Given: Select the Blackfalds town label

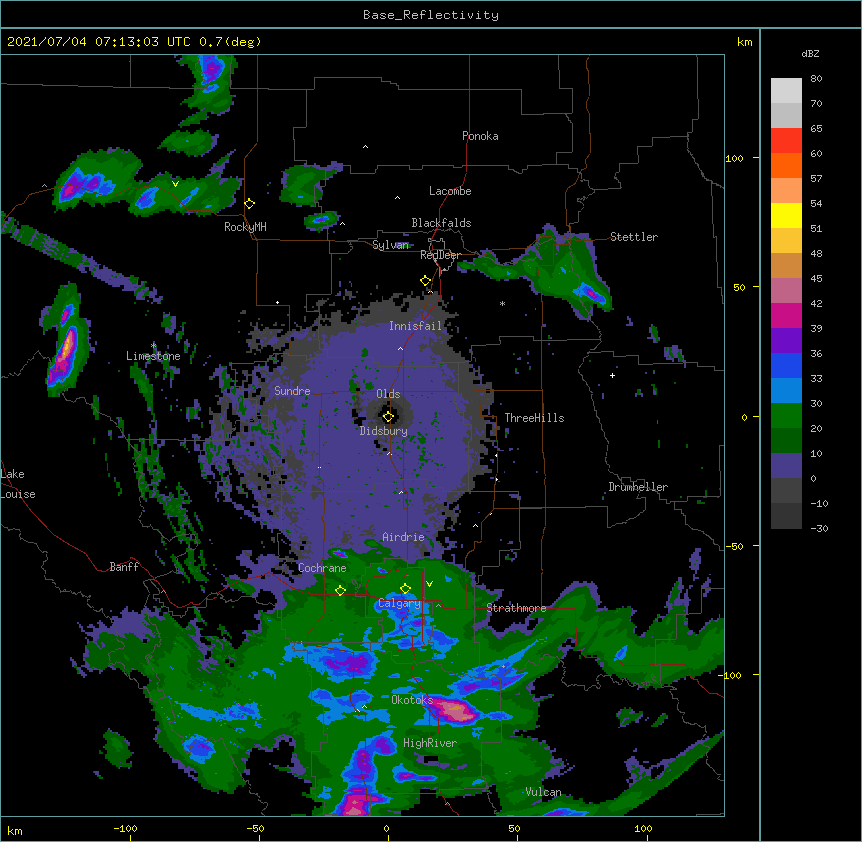Looking at the screenshot, I should [441, 223].
